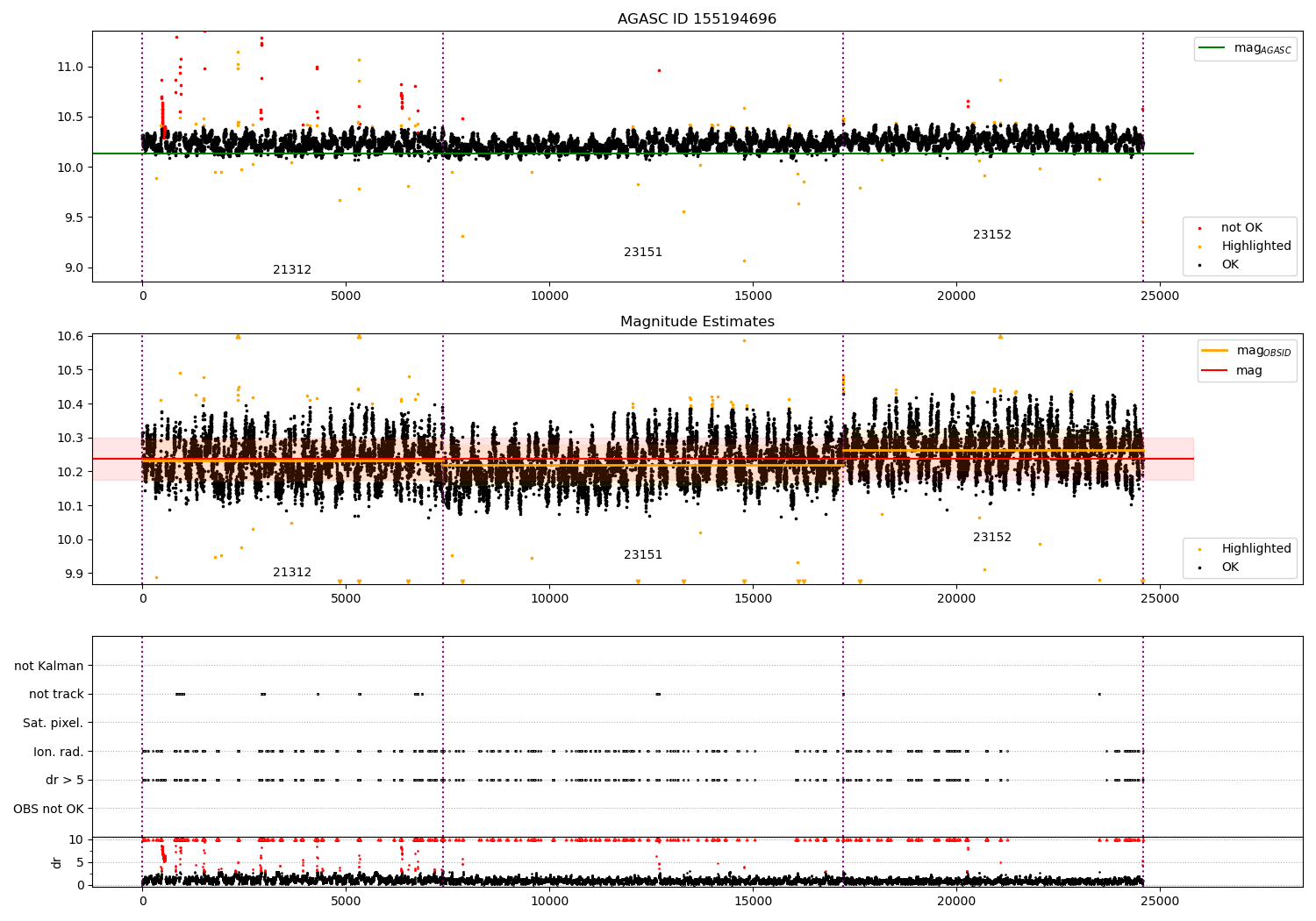Click obsid label 21312 in top plot
This screenshot has width=1316, height=921.
(x=292, y=269)
